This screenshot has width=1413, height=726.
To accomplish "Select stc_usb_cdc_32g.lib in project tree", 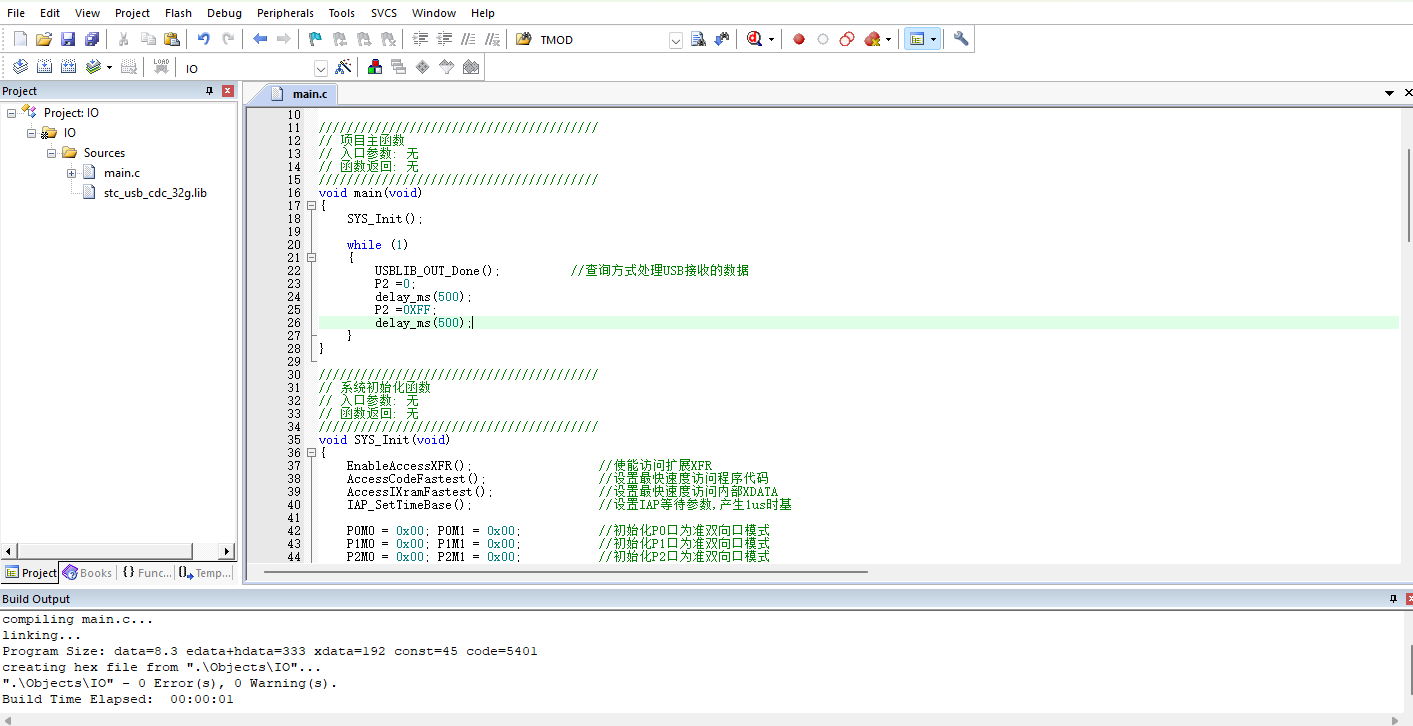I will click(x=154, y=193).
